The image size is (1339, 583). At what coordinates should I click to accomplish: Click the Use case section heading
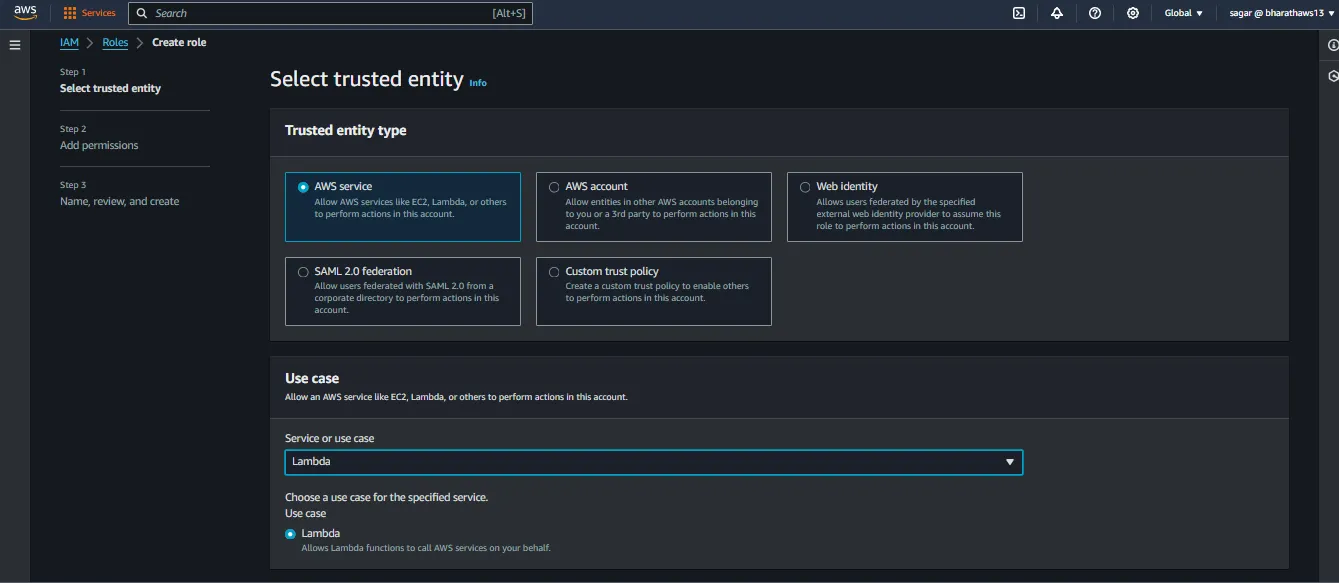312,379
